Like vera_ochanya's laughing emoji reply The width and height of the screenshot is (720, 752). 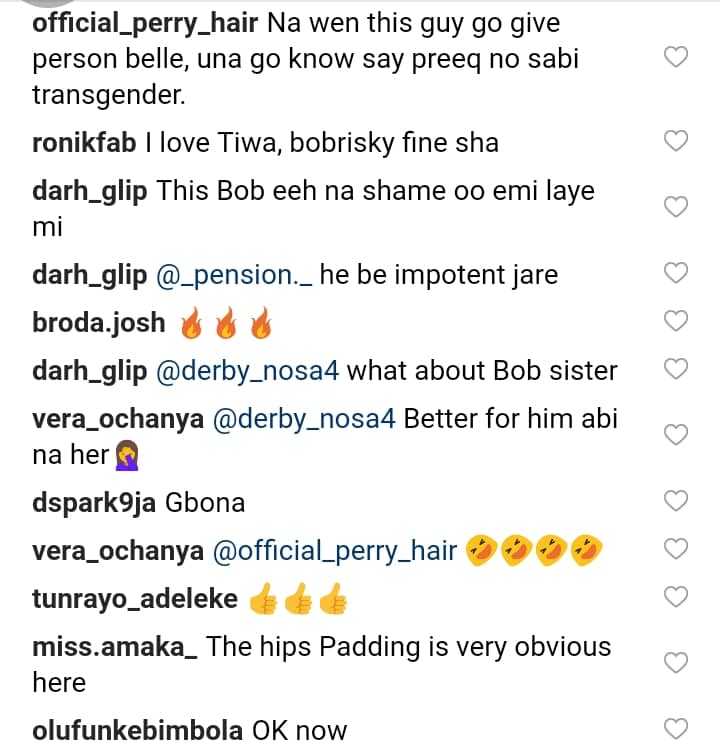pyautogui.click(x=676, y=549)
